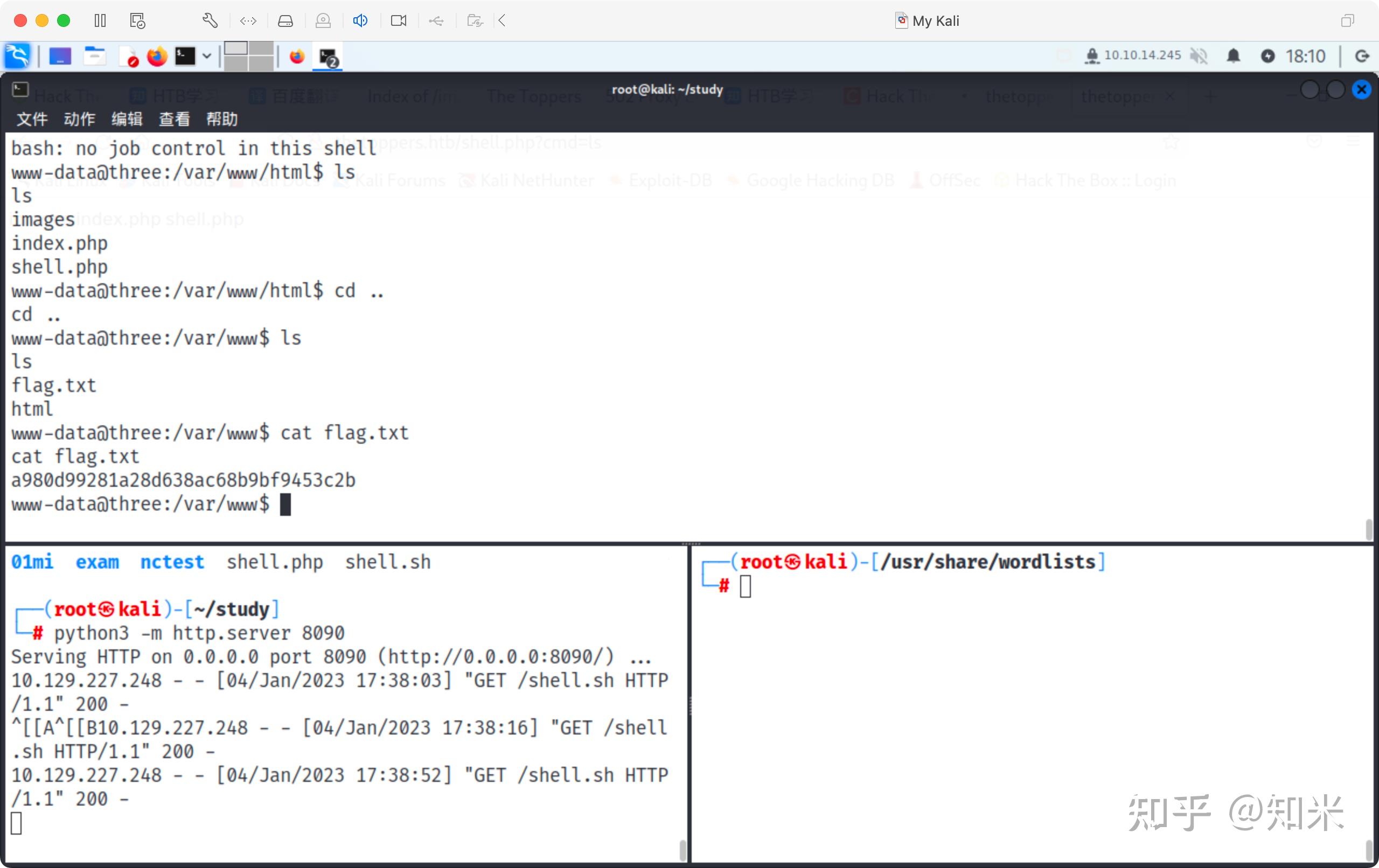The width and height of the screenshot is (1379, 868).
Task: Click the 'images' directory entry
Action: pos(43,219)
